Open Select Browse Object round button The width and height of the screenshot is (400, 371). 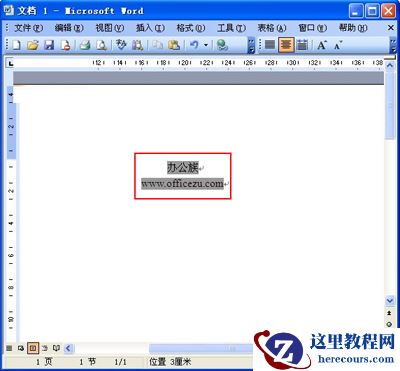pyautogui.click(x=389, y=324)
